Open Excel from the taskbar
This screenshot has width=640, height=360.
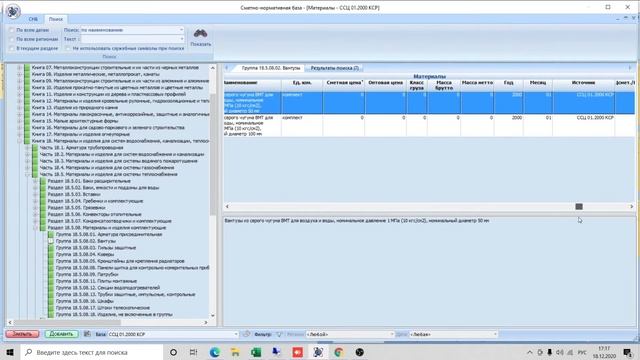pos(256,352)
